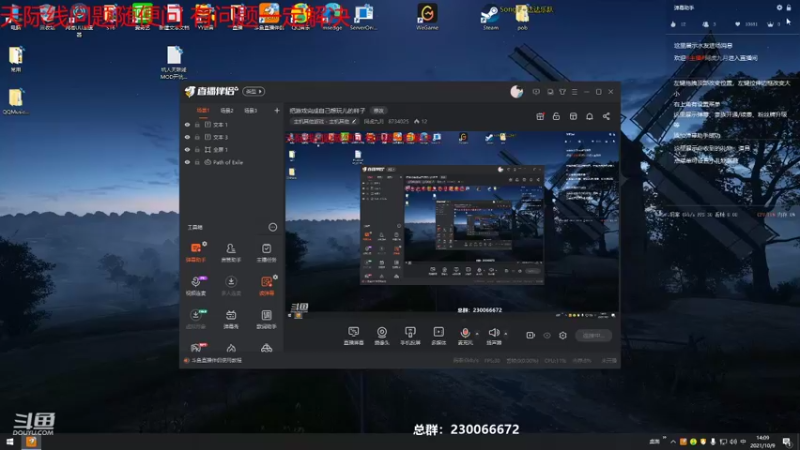Open the QQMusic folder on the desktop

coord(15,102)
